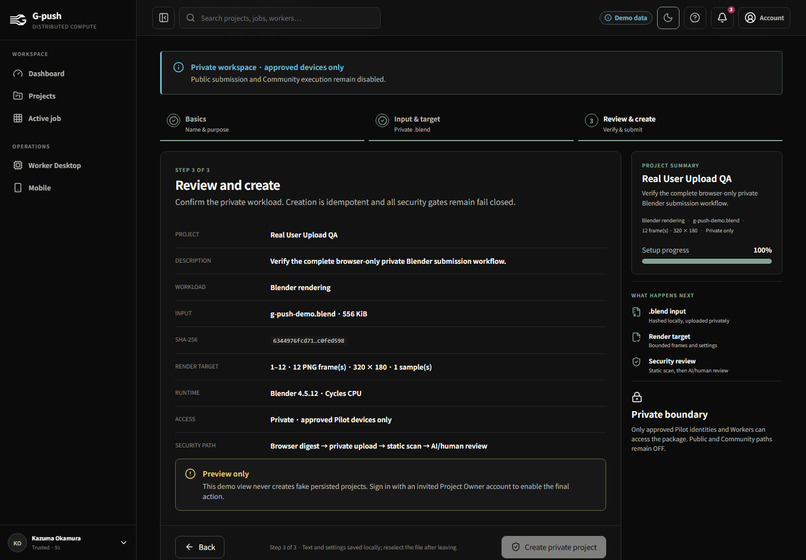
Task: Click the Real User Upload QA summary title
Action: click(x=686, y=179)
